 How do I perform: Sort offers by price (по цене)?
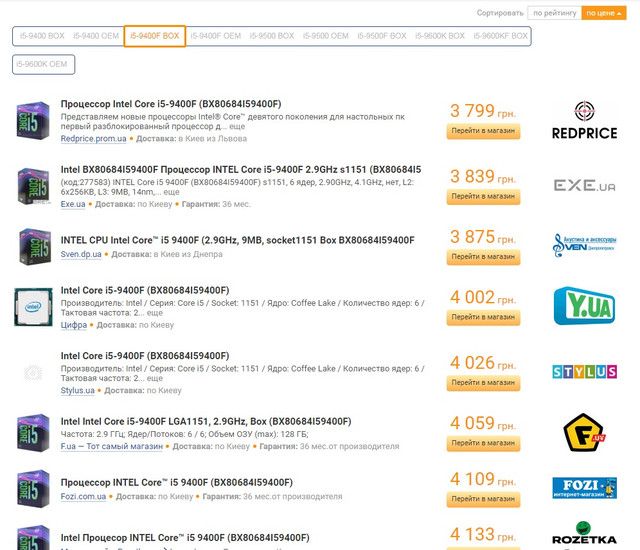coord(604,13)
